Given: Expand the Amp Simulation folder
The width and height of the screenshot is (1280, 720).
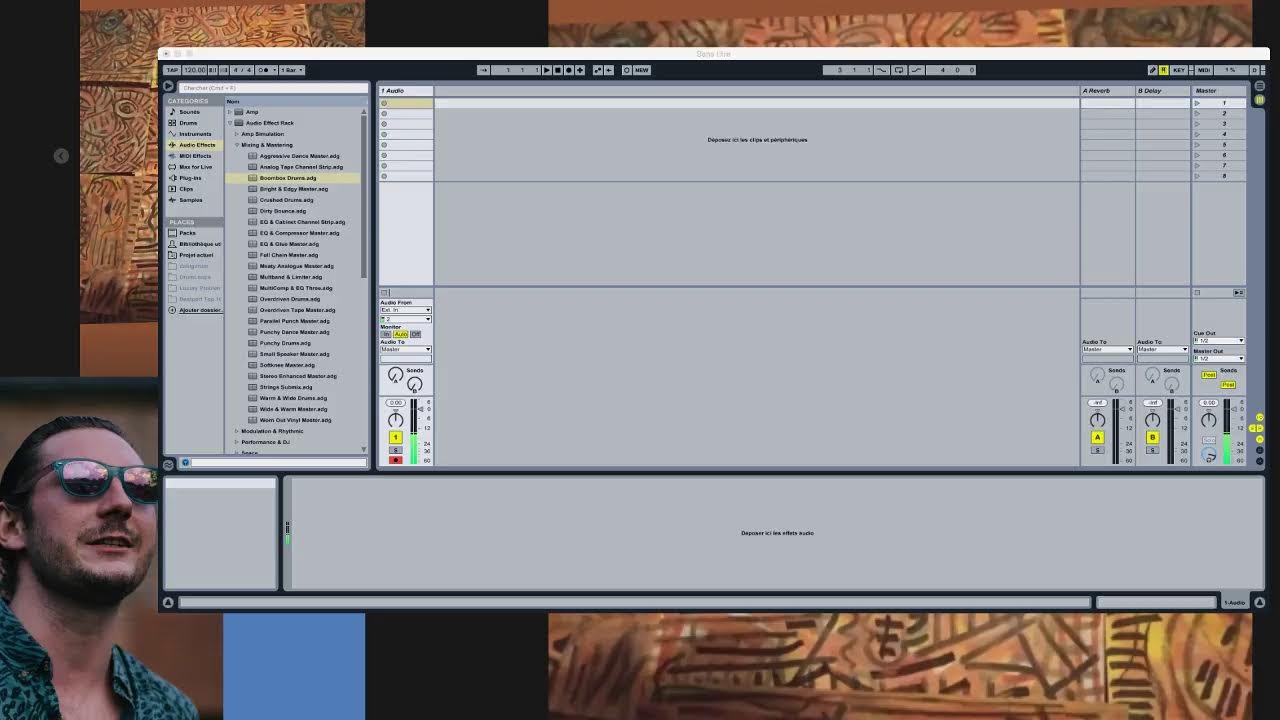Looking at the screenshot, I should [237, 134].
